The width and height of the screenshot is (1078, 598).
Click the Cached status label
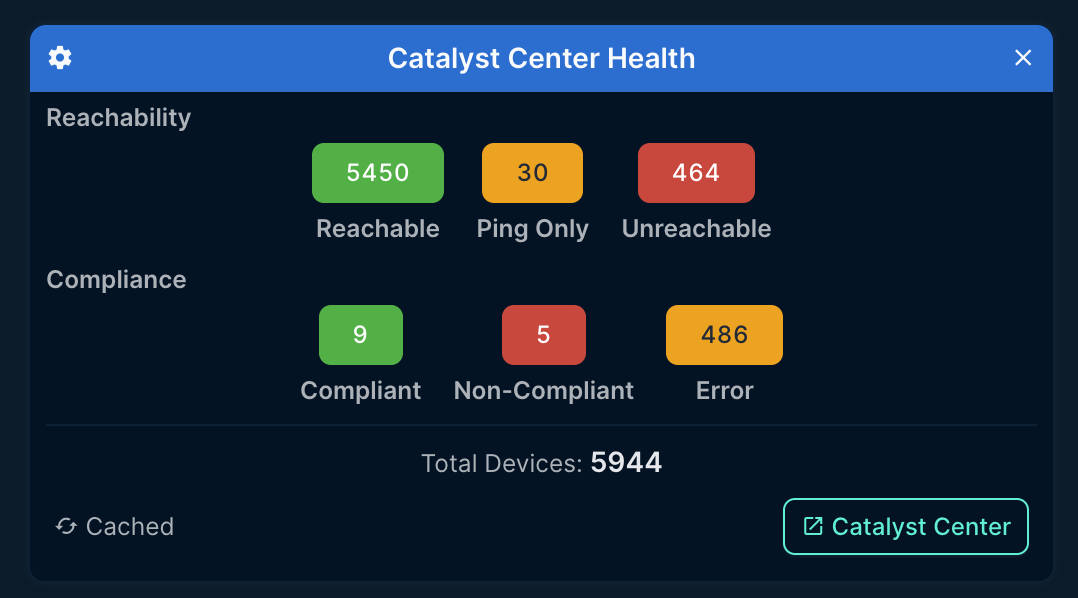click(x=129, y=526)
